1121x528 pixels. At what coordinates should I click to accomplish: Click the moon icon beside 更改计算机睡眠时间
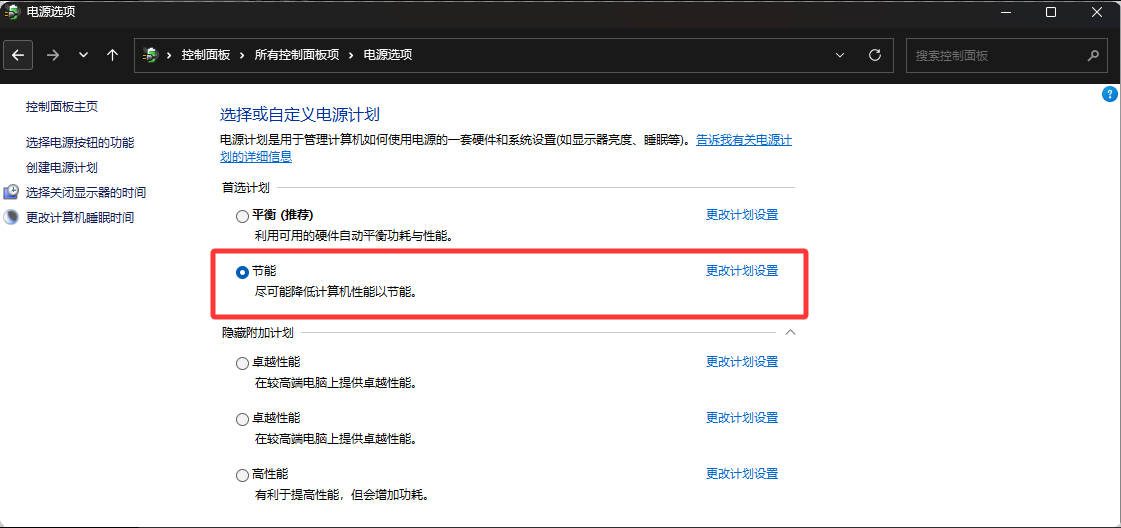pyautogui.click(x=11, y=217)
